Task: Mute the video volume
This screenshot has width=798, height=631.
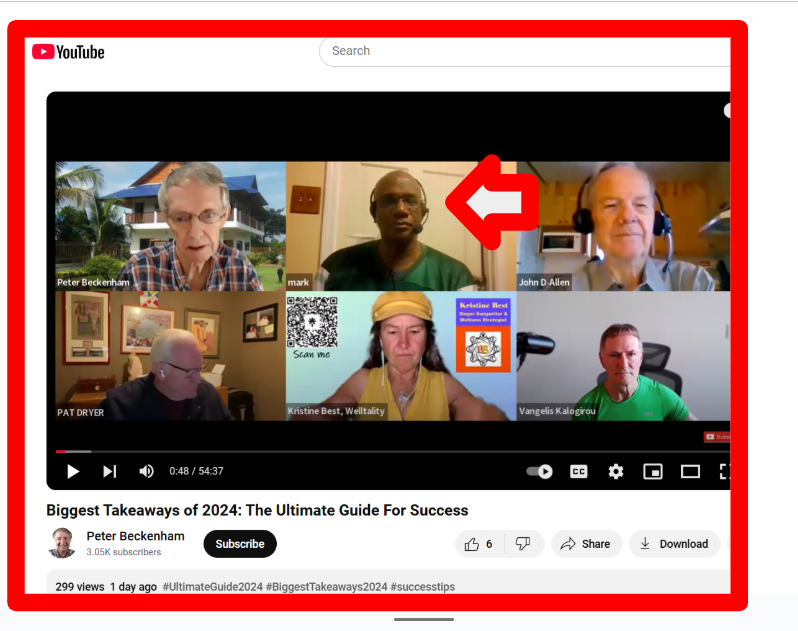Action: coord(146,471)
